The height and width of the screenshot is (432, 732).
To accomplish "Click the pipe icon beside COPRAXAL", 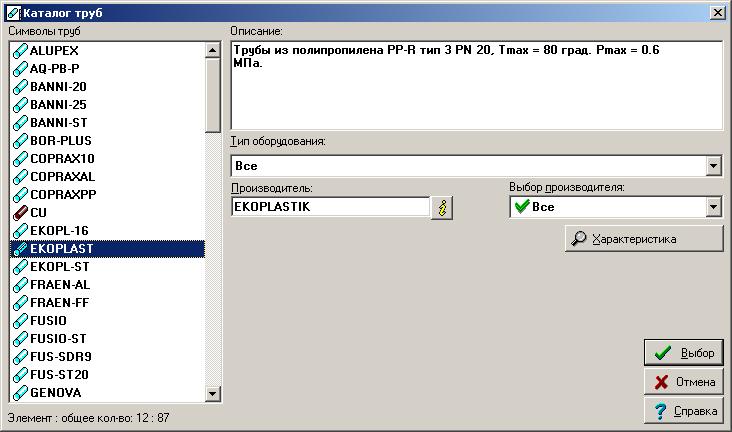I will tap(20, 177).
